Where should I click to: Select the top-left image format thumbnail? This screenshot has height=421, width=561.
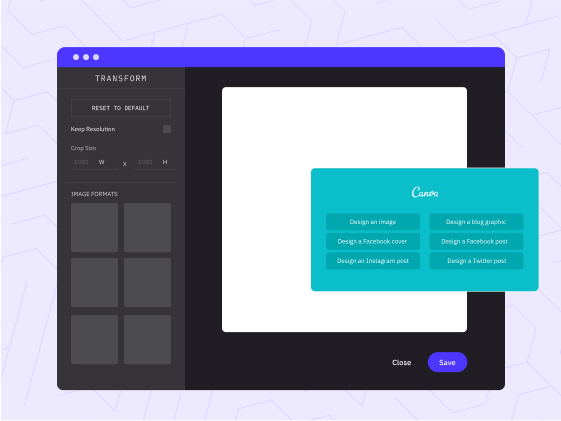[x=94, y=227]
